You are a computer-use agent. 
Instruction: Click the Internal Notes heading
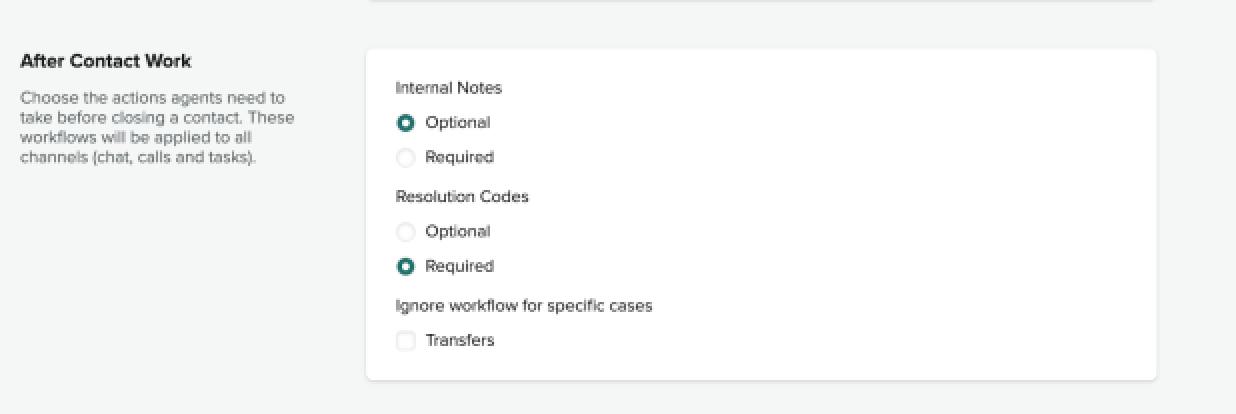click(x=448, y=88)
